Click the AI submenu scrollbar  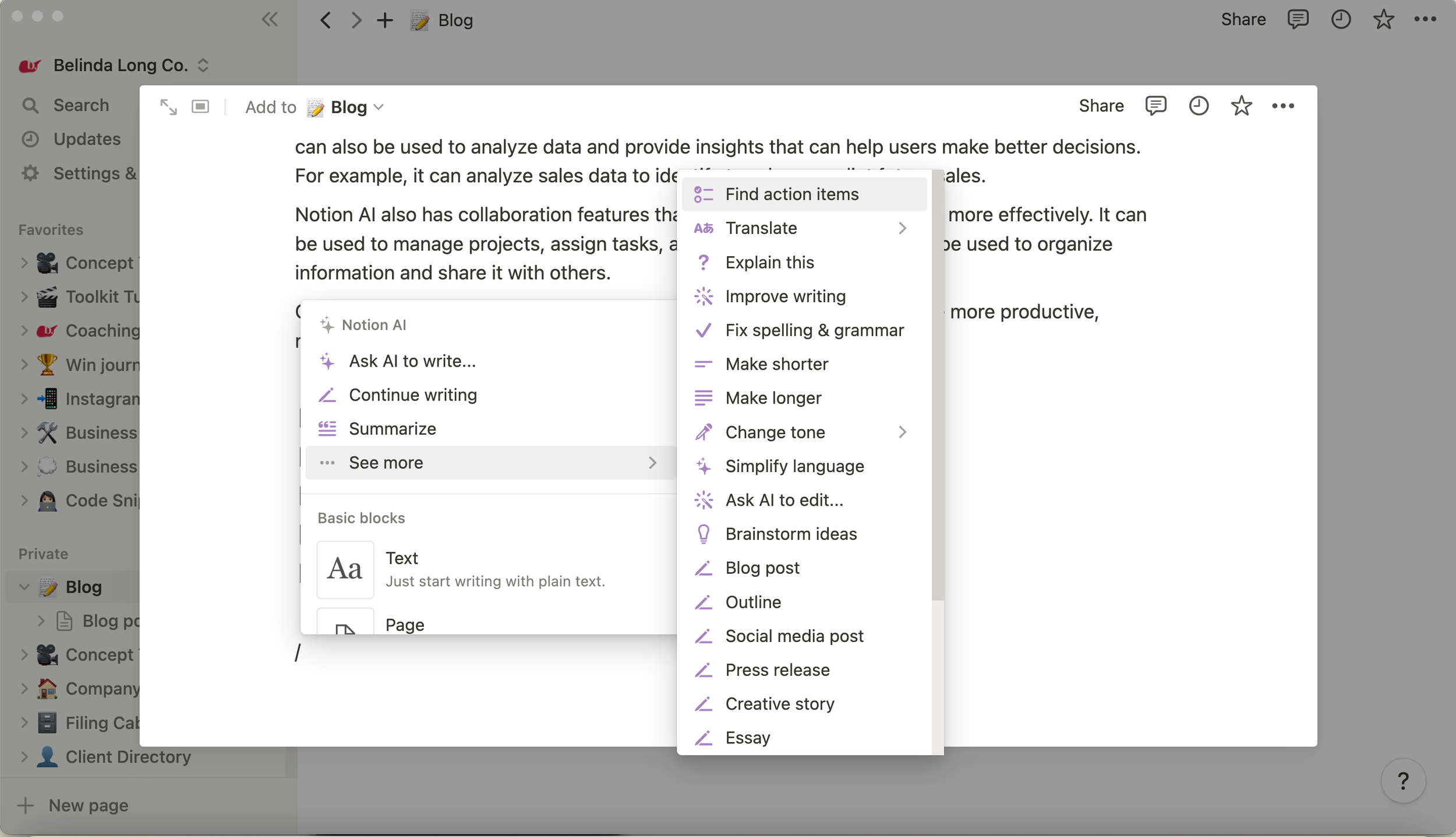[937, 384]
